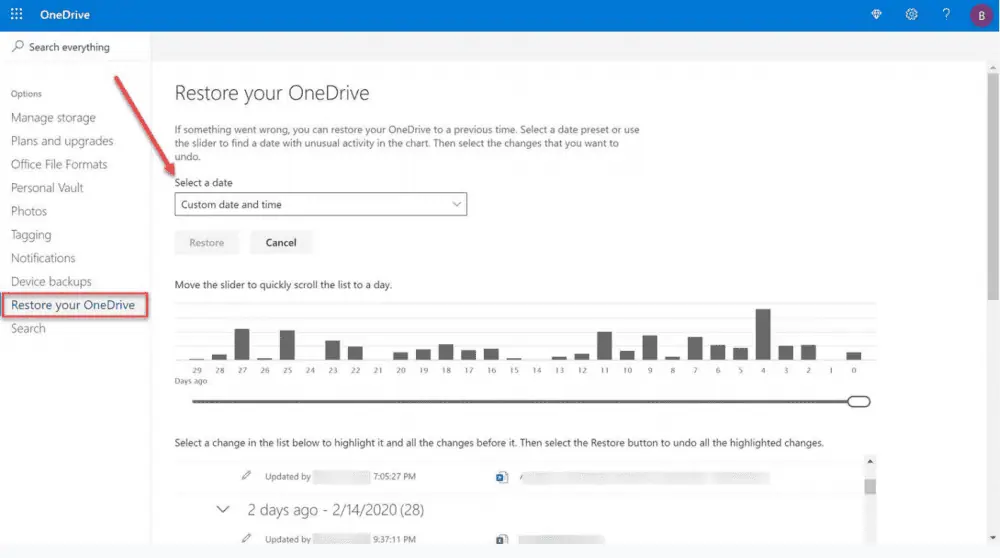Image resolution: width=1000 pixels, height=558 pixels.
Task: Open the Custom date and time dropdown
Action: coord(320,204)
